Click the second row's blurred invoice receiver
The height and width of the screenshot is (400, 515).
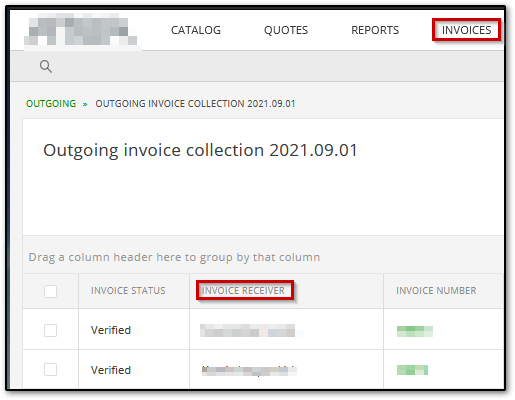(x=249, y=371)
